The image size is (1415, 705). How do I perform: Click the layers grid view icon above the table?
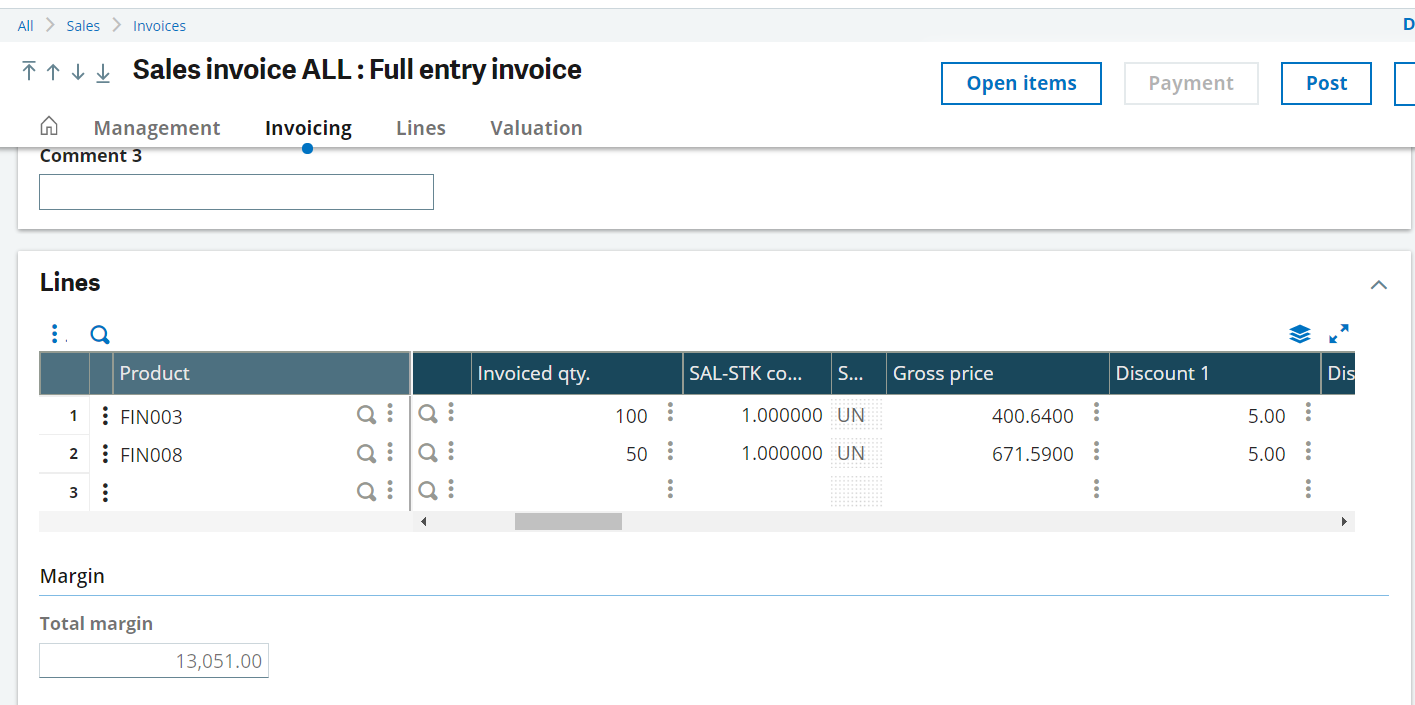[x=1299, y=334]
